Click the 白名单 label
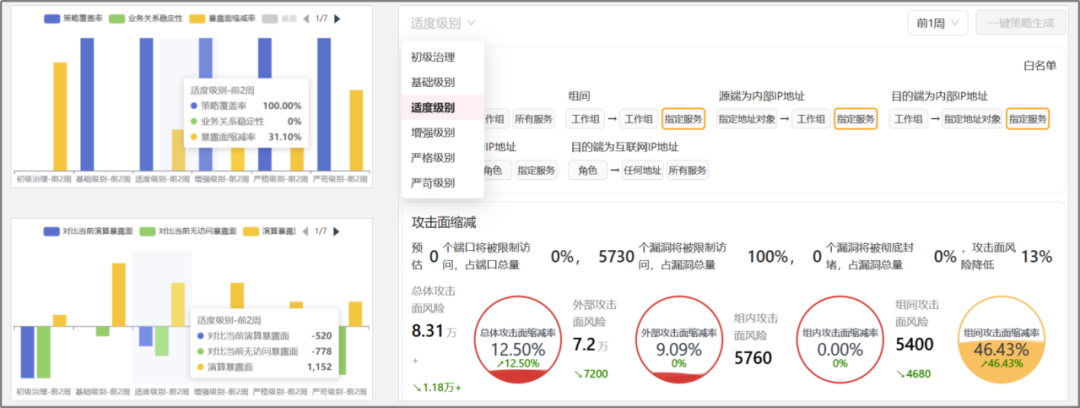 click(1039, 66)
